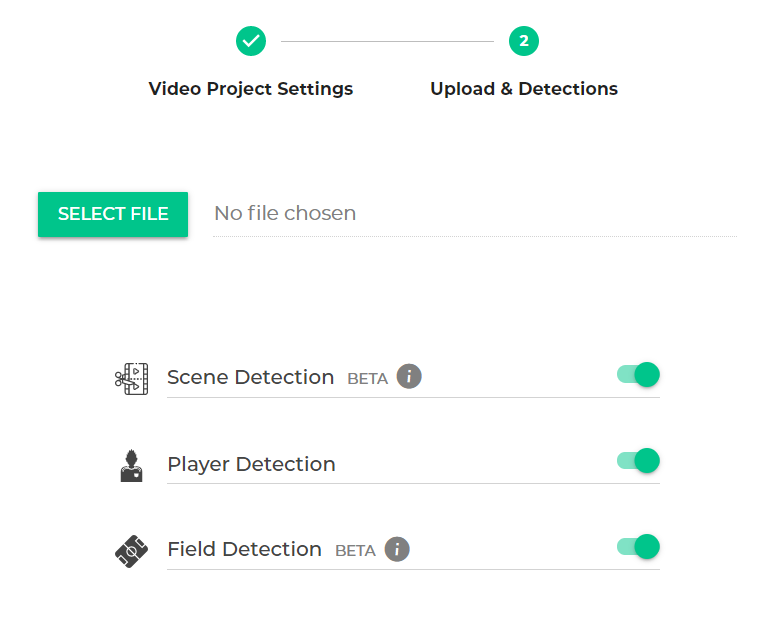
Task: Click the BETA badge beside Field Detection
Action: pyautogui.click(x=355, y=551)
